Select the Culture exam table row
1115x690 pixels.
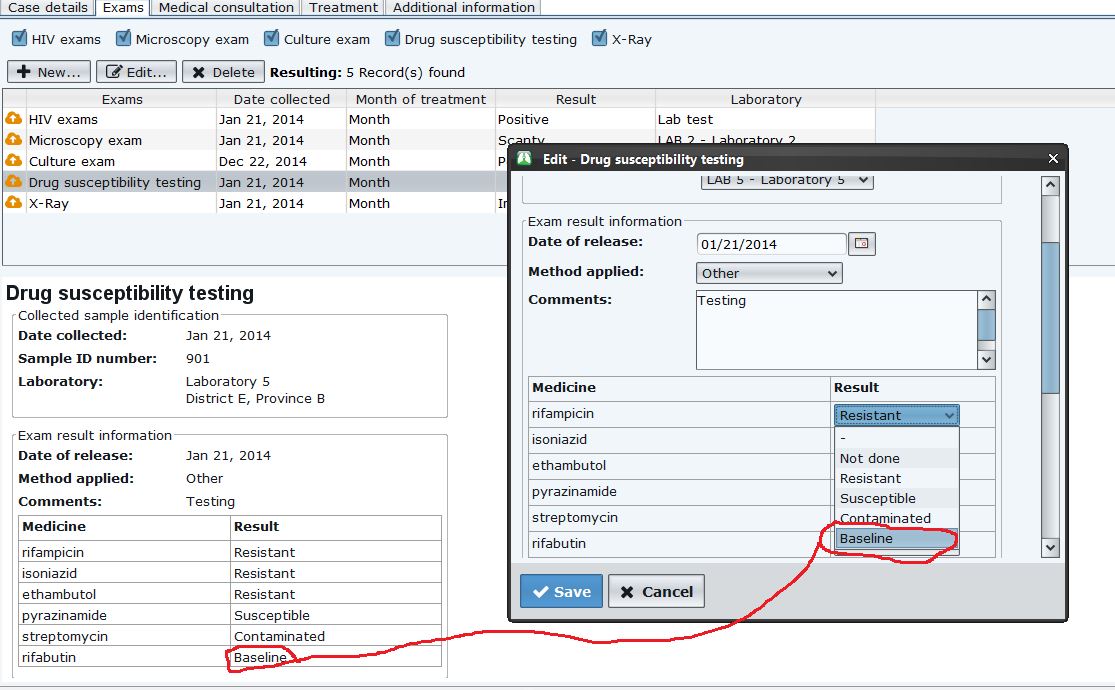coord(439,161)
